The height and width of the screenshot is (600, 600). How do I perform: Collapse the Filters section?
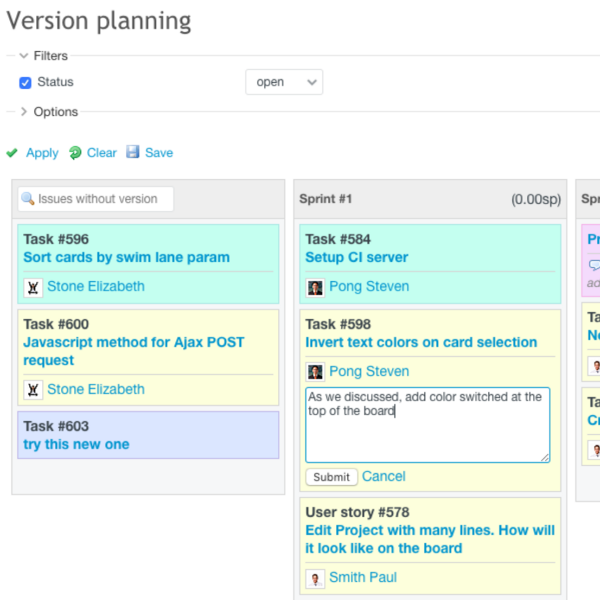pyautogui.click(x=24, y=56)
